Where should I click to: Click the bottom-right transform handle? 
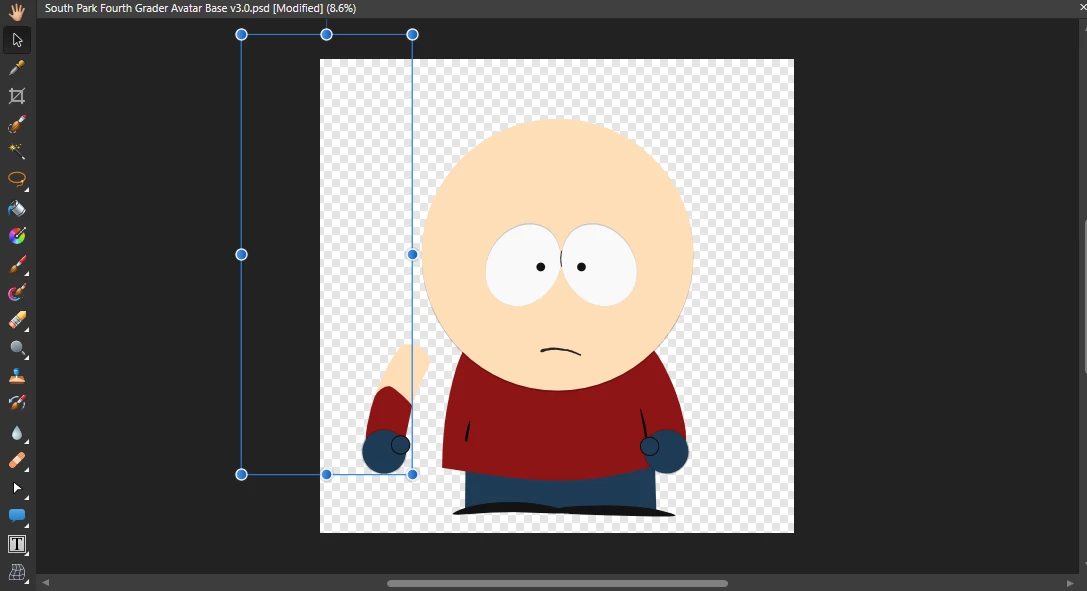click(x=412, y=475)
